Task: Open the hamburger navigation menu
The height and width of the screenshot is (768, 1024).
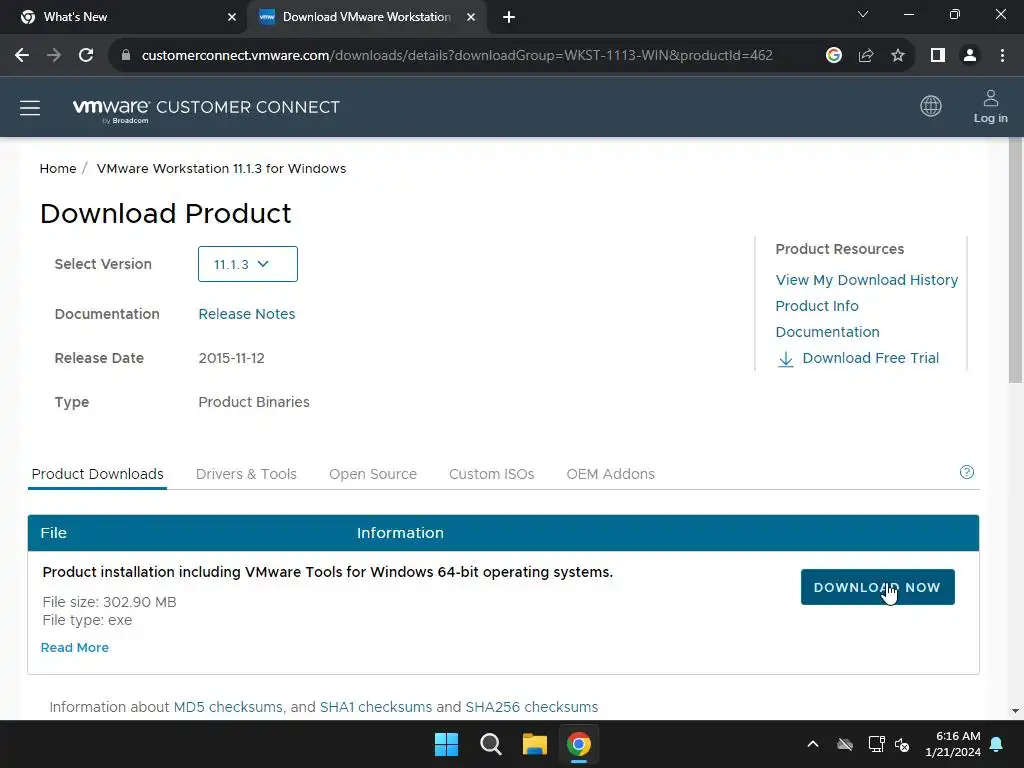Action: point(30,108)
